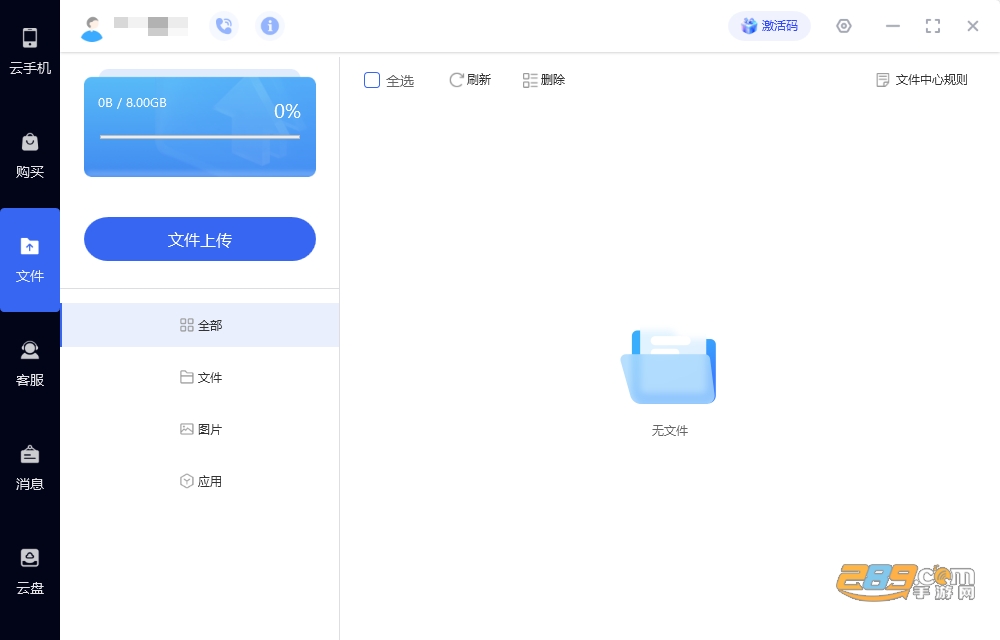Select the 文件 category in file list
1000x640 pixels.
[x=200, y=377]
